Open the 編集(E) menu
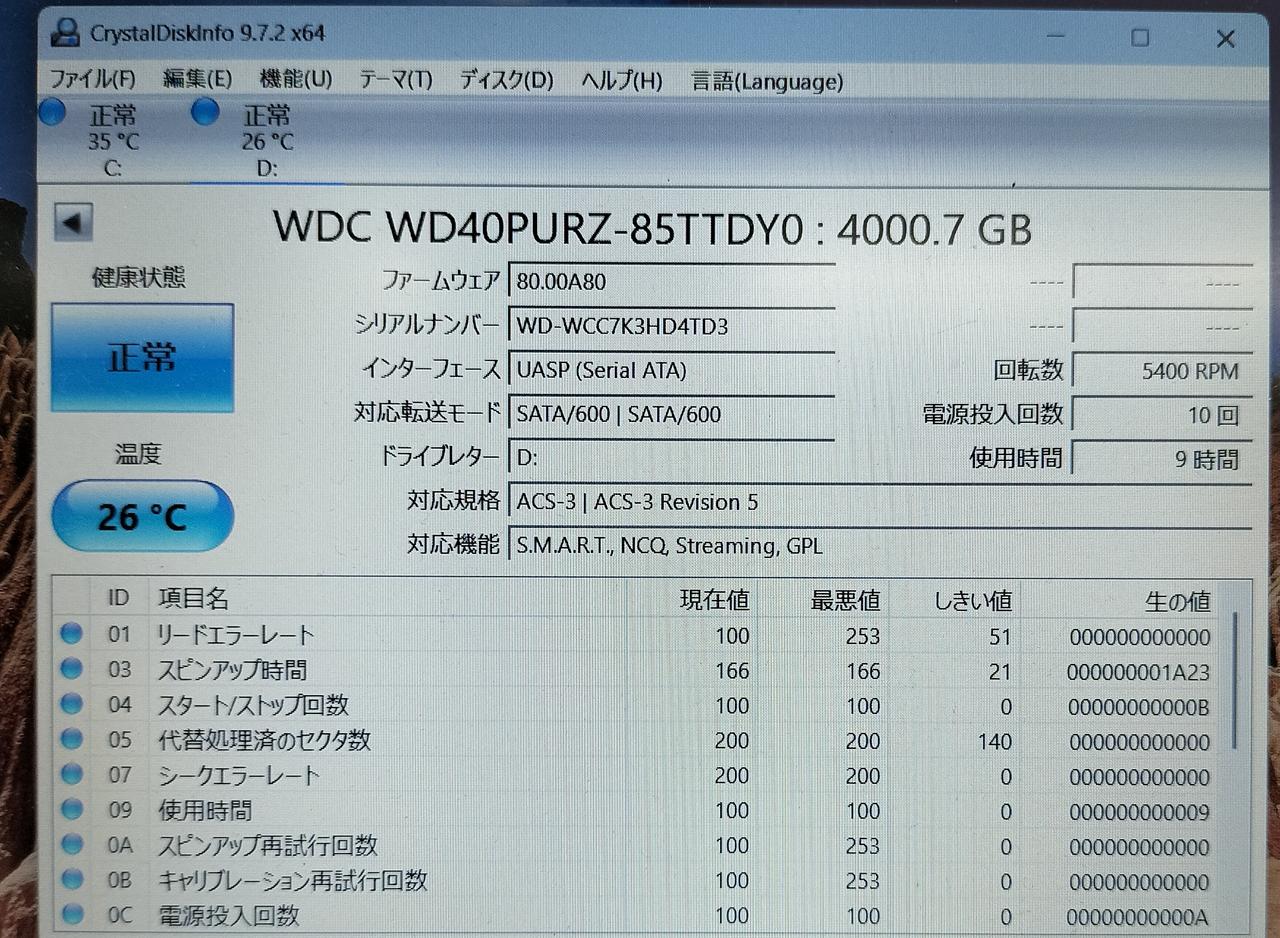Screen dimensions: 1280x938 197,80
